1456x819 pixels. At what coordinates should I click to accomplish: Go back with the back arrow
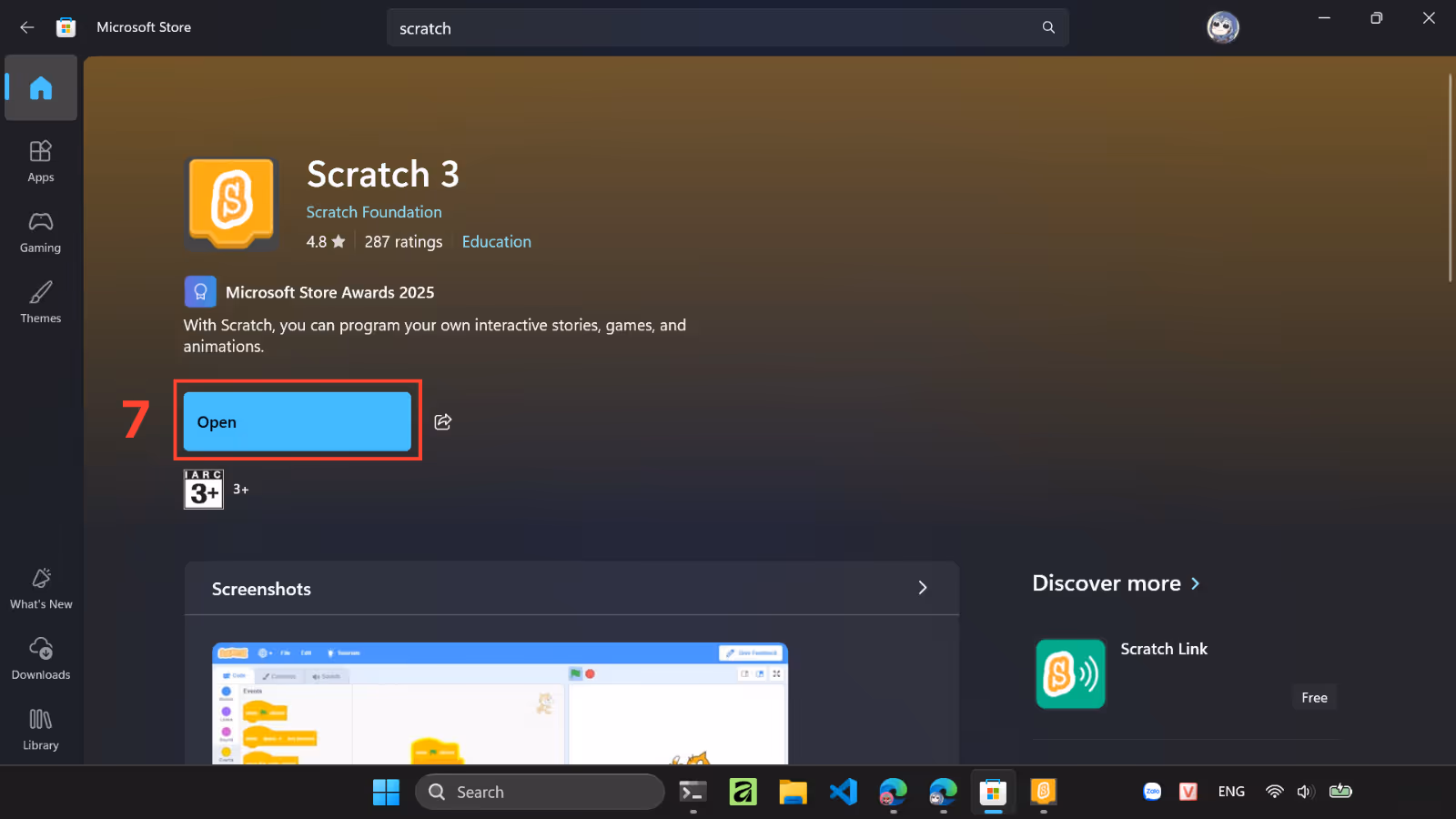[x=27, y=27]
